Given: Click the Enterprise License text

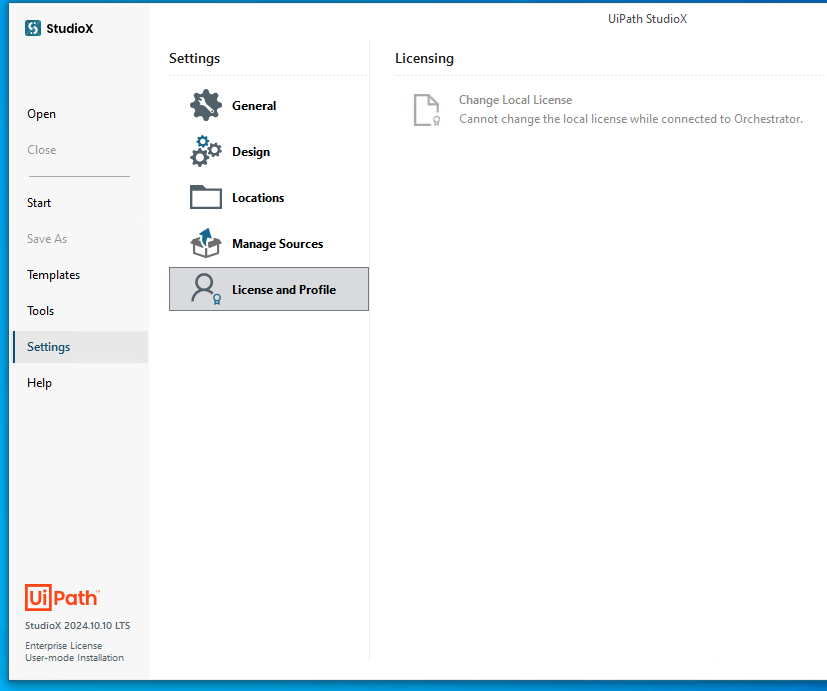Looking at the screenshot, I should click(63, 646).
